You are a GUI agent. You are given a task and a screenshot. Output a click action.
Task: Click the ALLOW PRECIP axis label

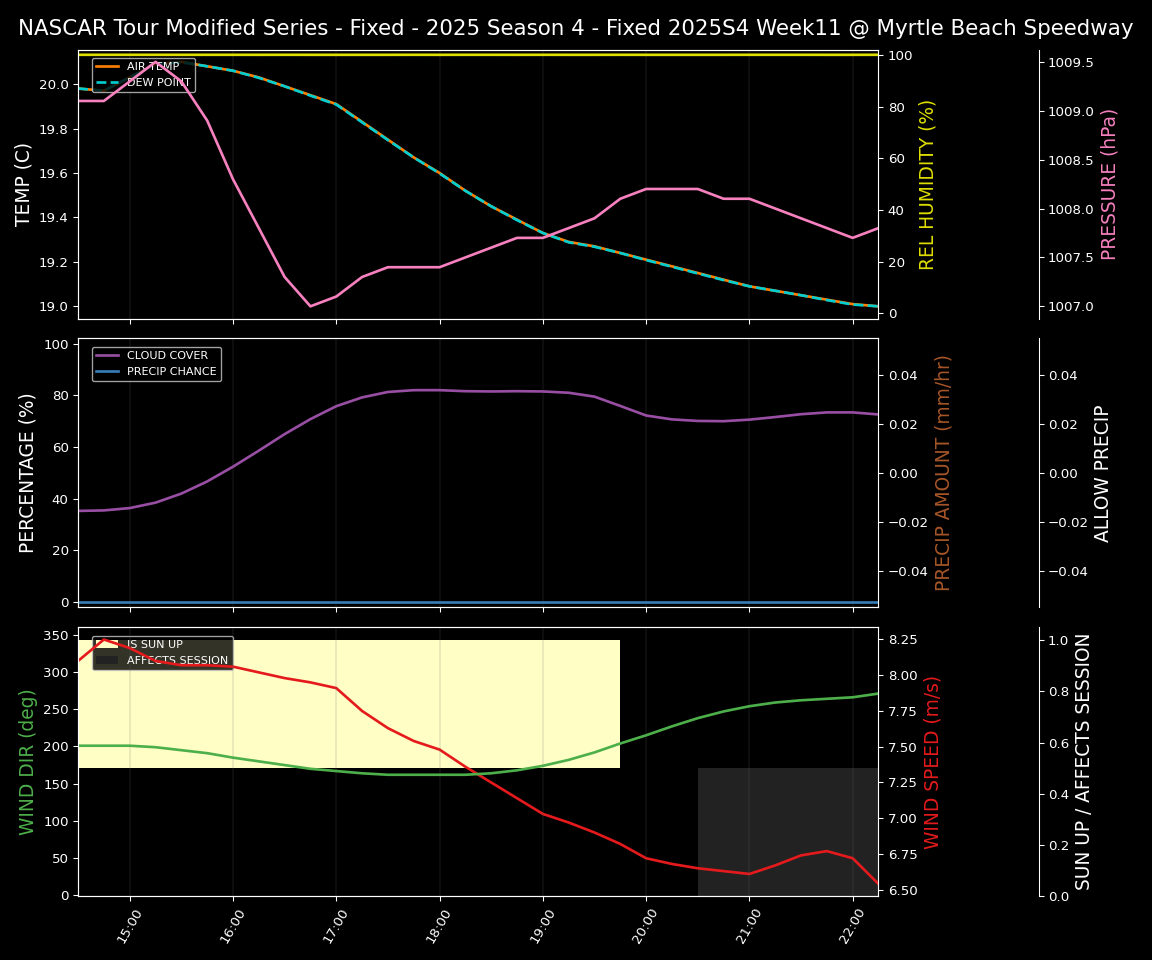pyautogui.click(x=1102, y=472)
